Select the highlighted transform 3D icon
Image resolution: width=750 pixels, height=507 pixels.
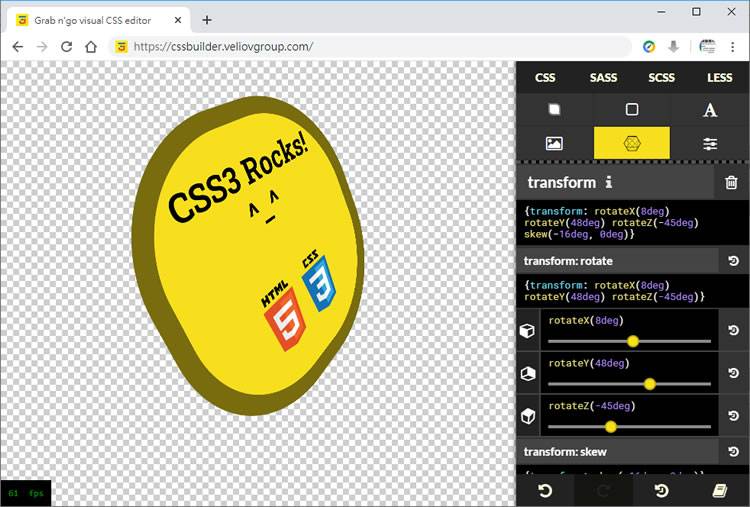coord(632,143)
